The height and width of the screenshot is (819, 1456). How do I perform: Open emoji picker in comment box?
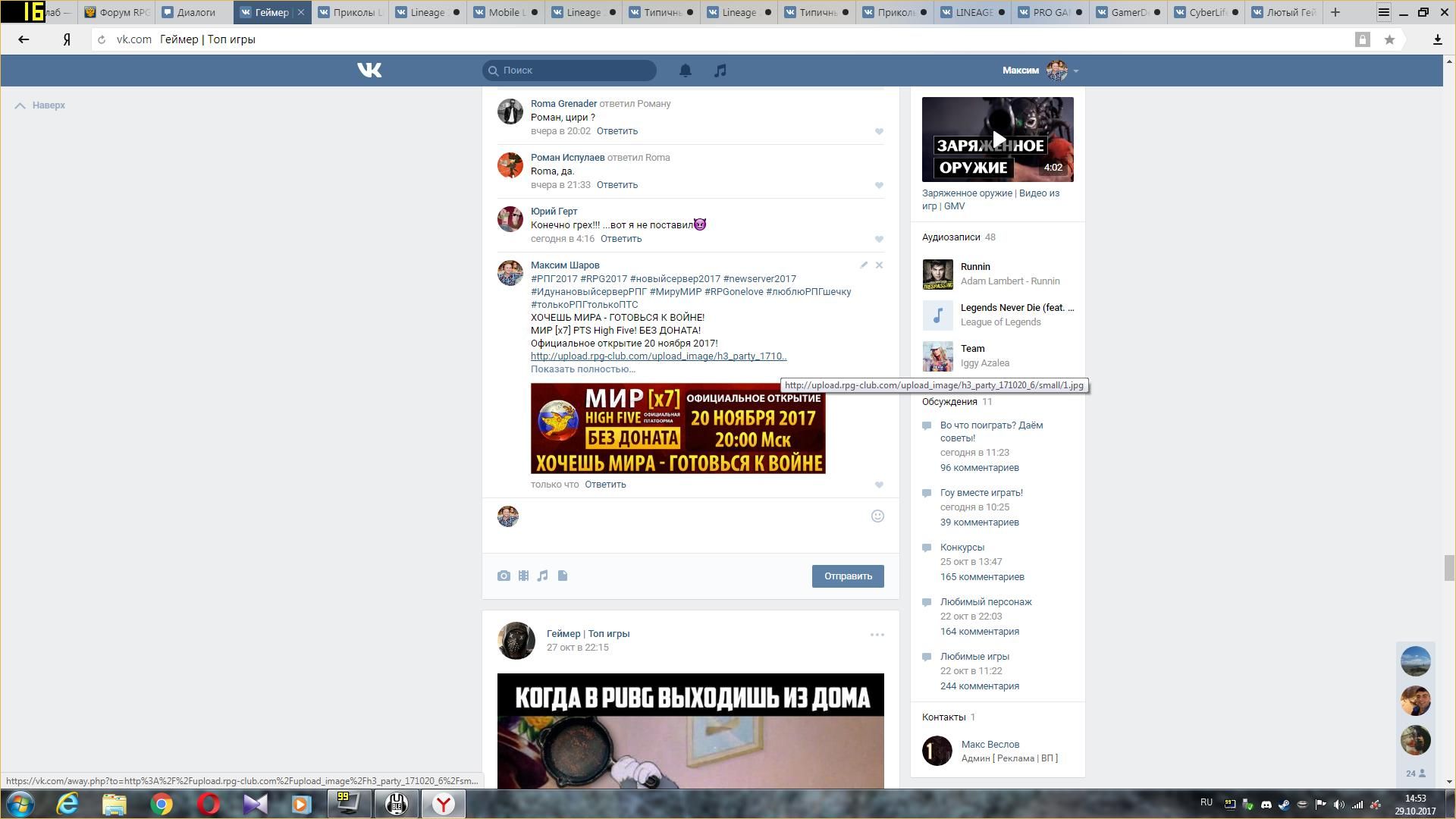click(x=877, y=516)
